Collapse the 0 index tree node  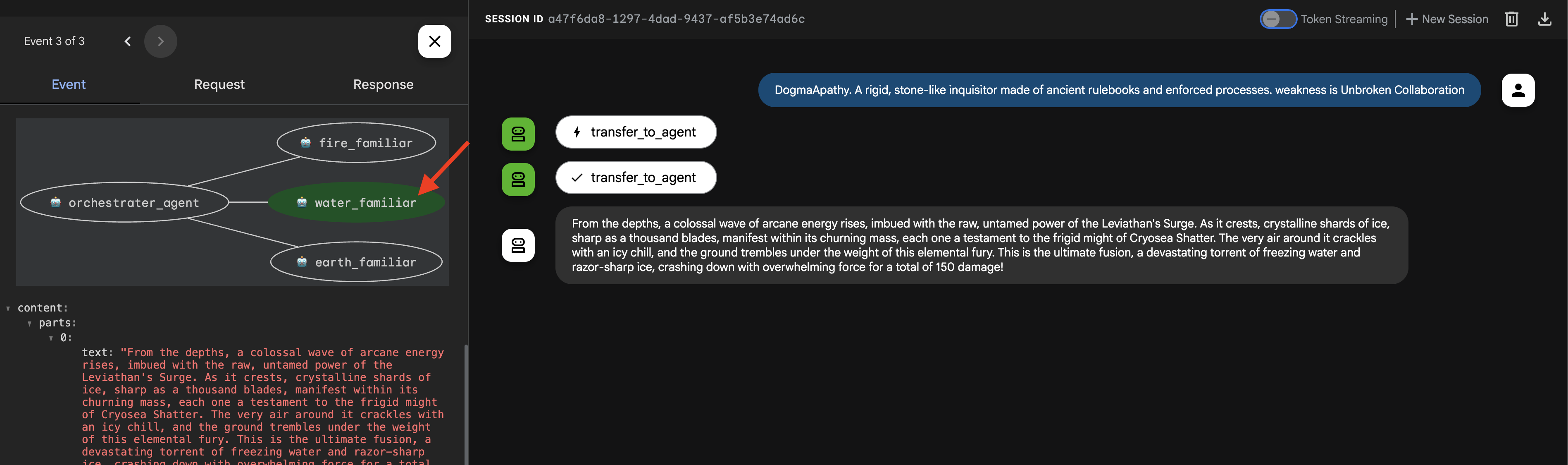(51, 338)
